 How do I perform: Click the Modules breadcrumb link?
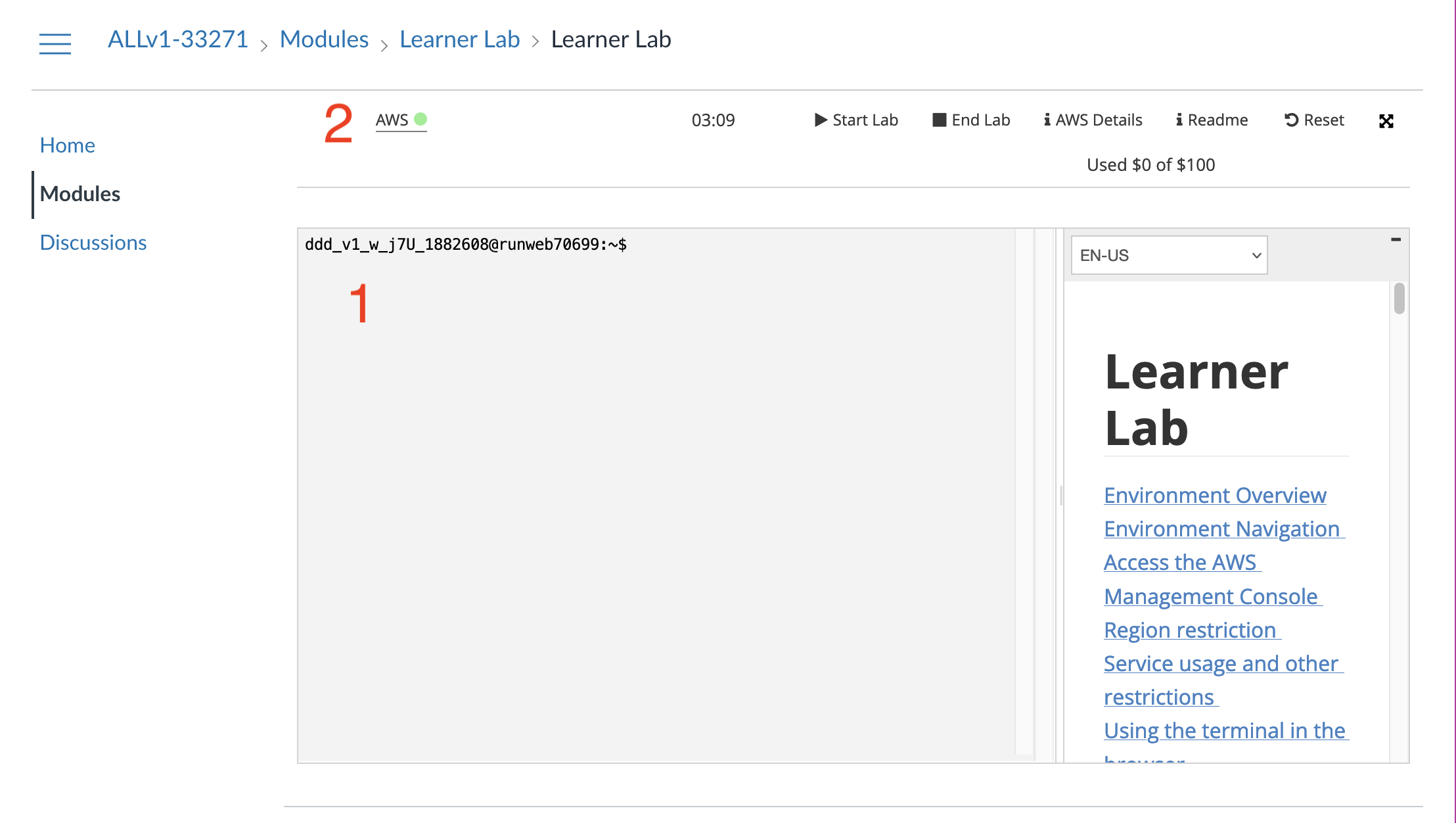tap(324, 39)
